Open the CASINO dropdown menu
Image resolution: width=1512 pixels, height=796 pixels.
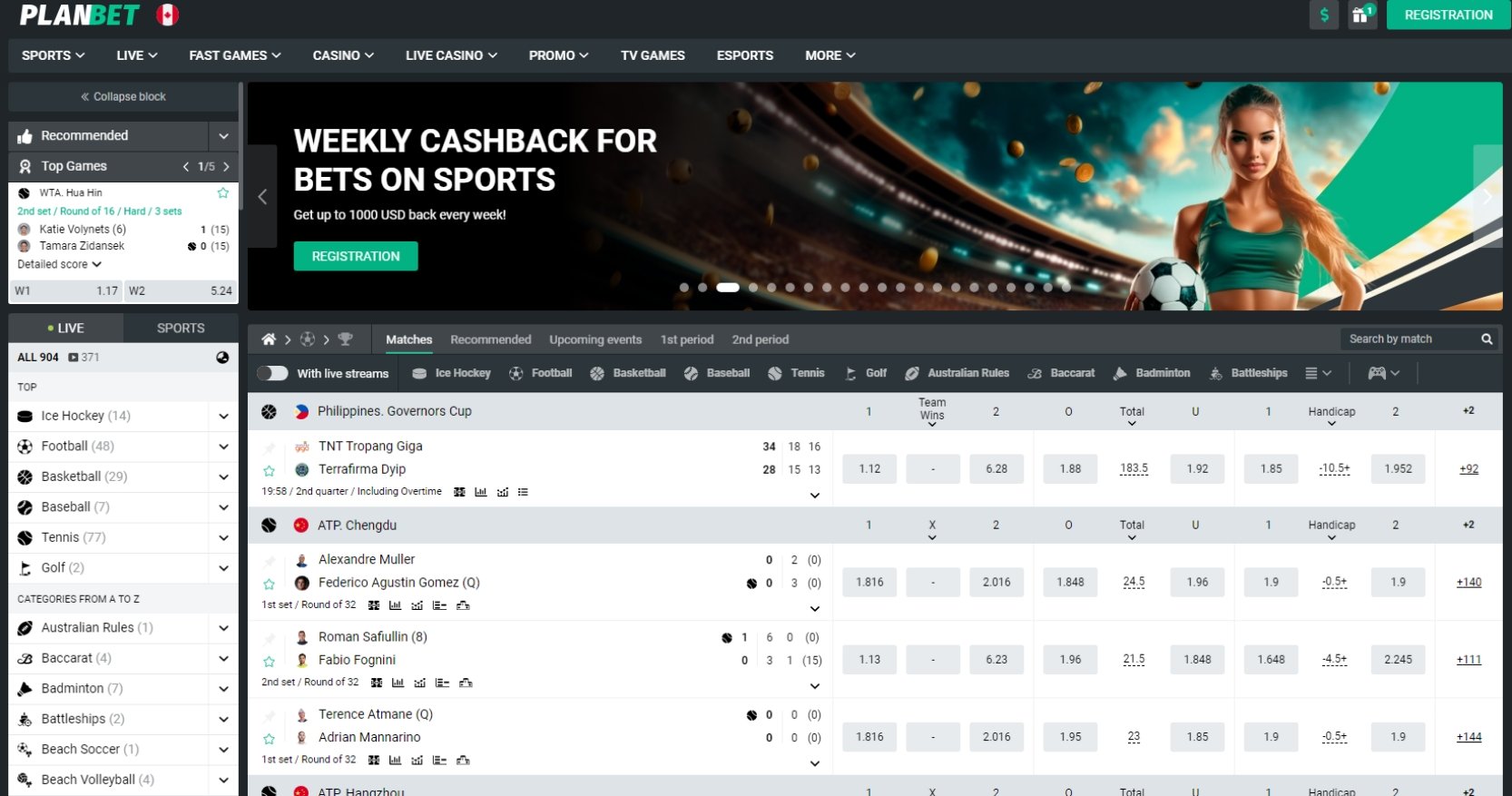click(x=343, y=55)
